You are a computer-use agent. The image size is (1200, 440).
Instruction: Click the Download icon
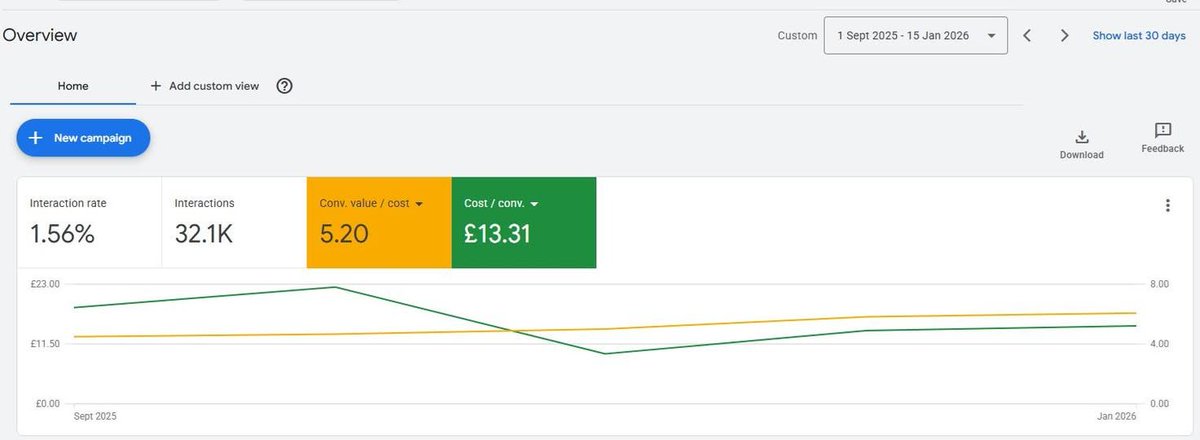click(1081, 137)
